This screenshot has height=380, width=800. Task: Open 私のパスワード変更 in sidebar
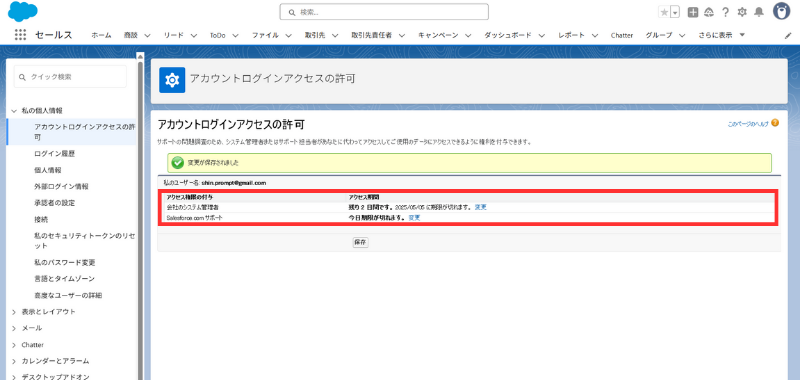tap(65, 263)
